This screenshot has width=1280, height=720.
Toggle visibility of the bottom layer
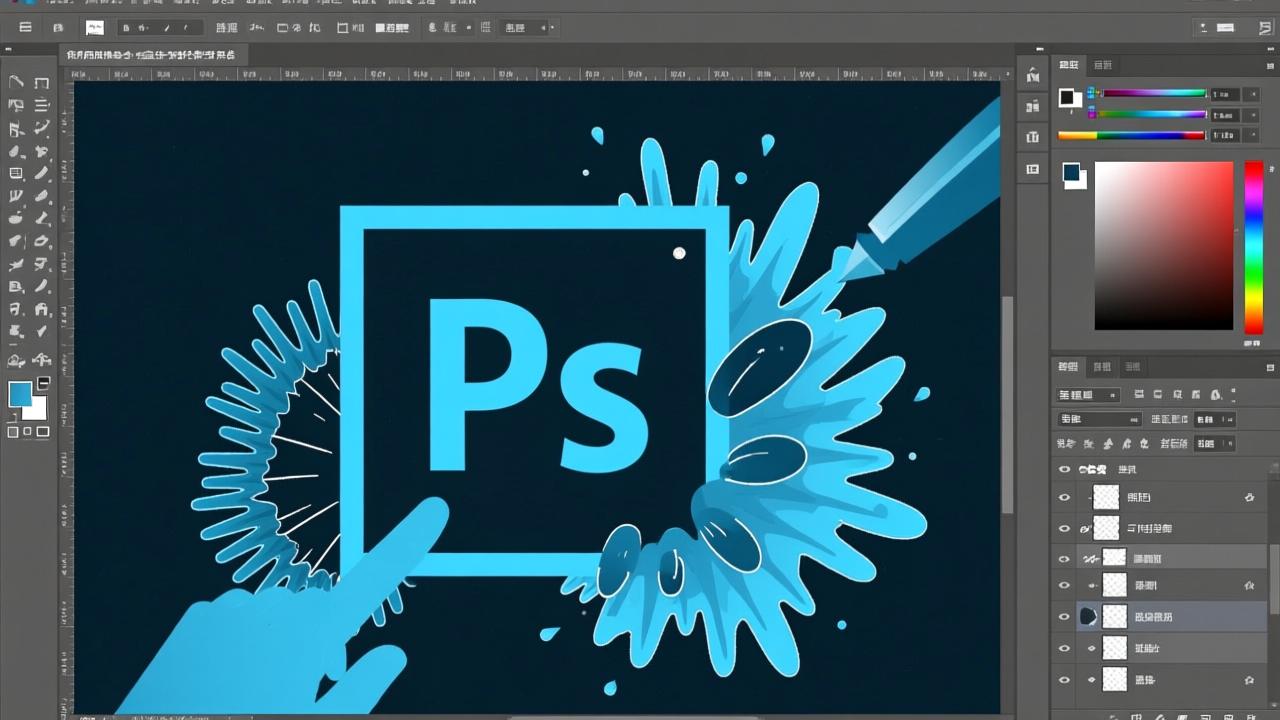pyautogui.click(x=1064, y=679)
